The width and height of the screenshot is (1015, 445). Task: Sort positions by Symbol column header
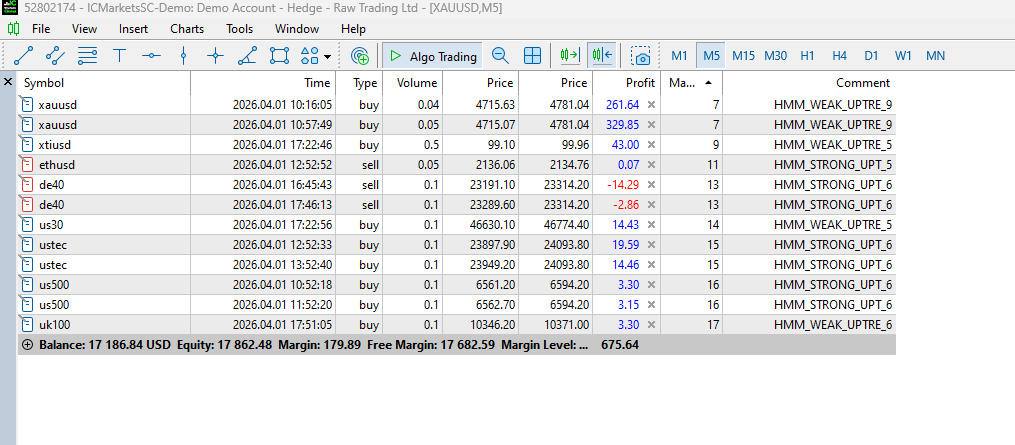click(104, 83)
